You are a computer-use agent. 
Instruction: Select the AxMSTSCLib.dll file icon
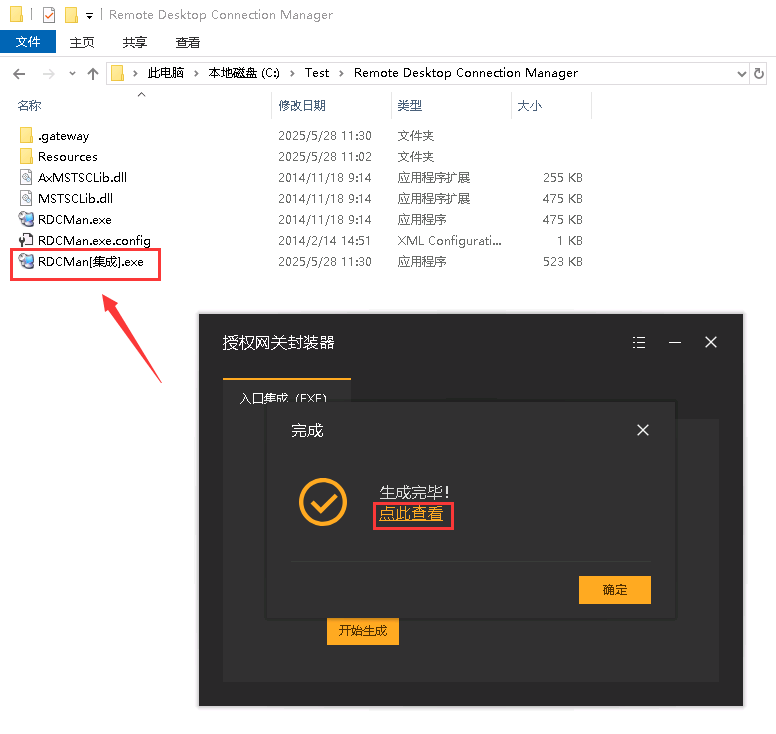[26, 177]
